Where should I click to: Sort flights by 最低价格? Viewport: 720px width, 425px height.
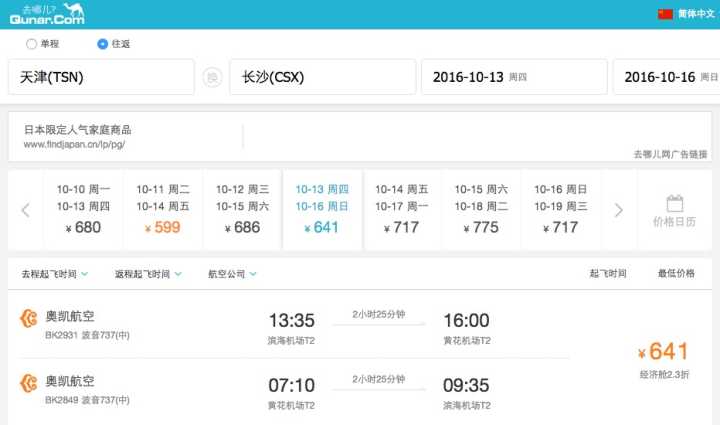(x=676, y=273)
